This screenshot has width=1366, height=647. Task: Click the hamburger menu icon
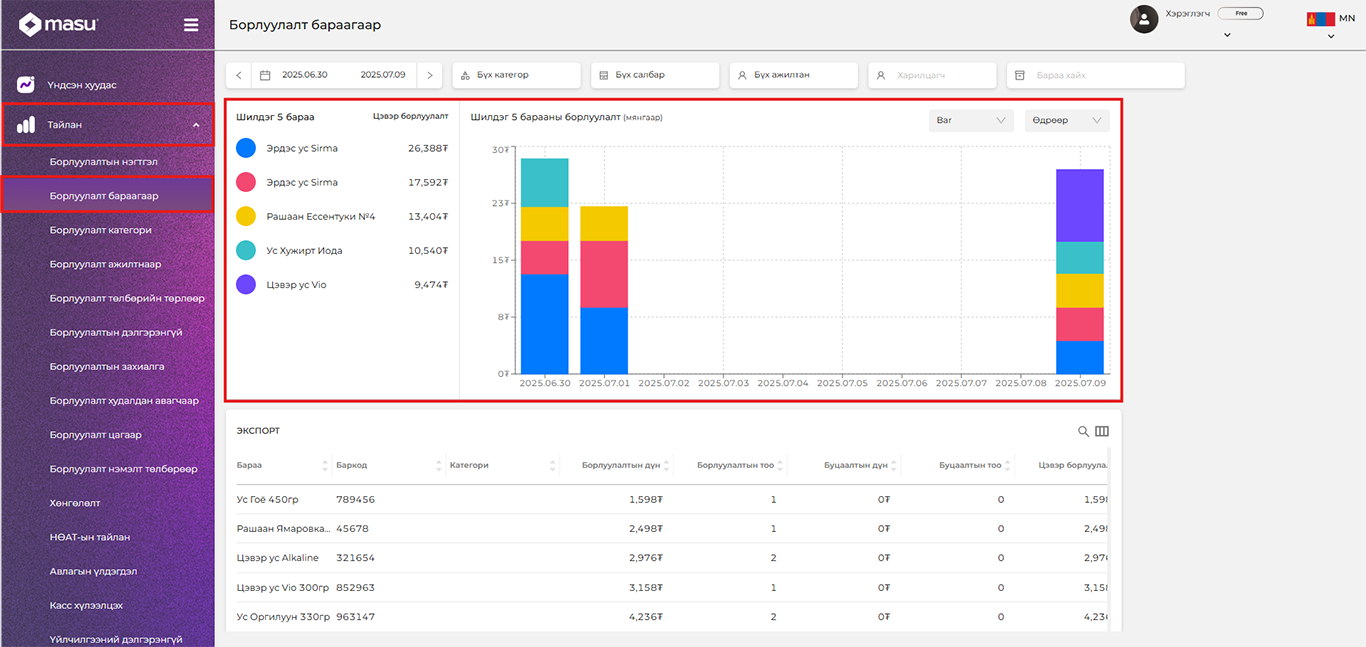click(x=191, y=25)
